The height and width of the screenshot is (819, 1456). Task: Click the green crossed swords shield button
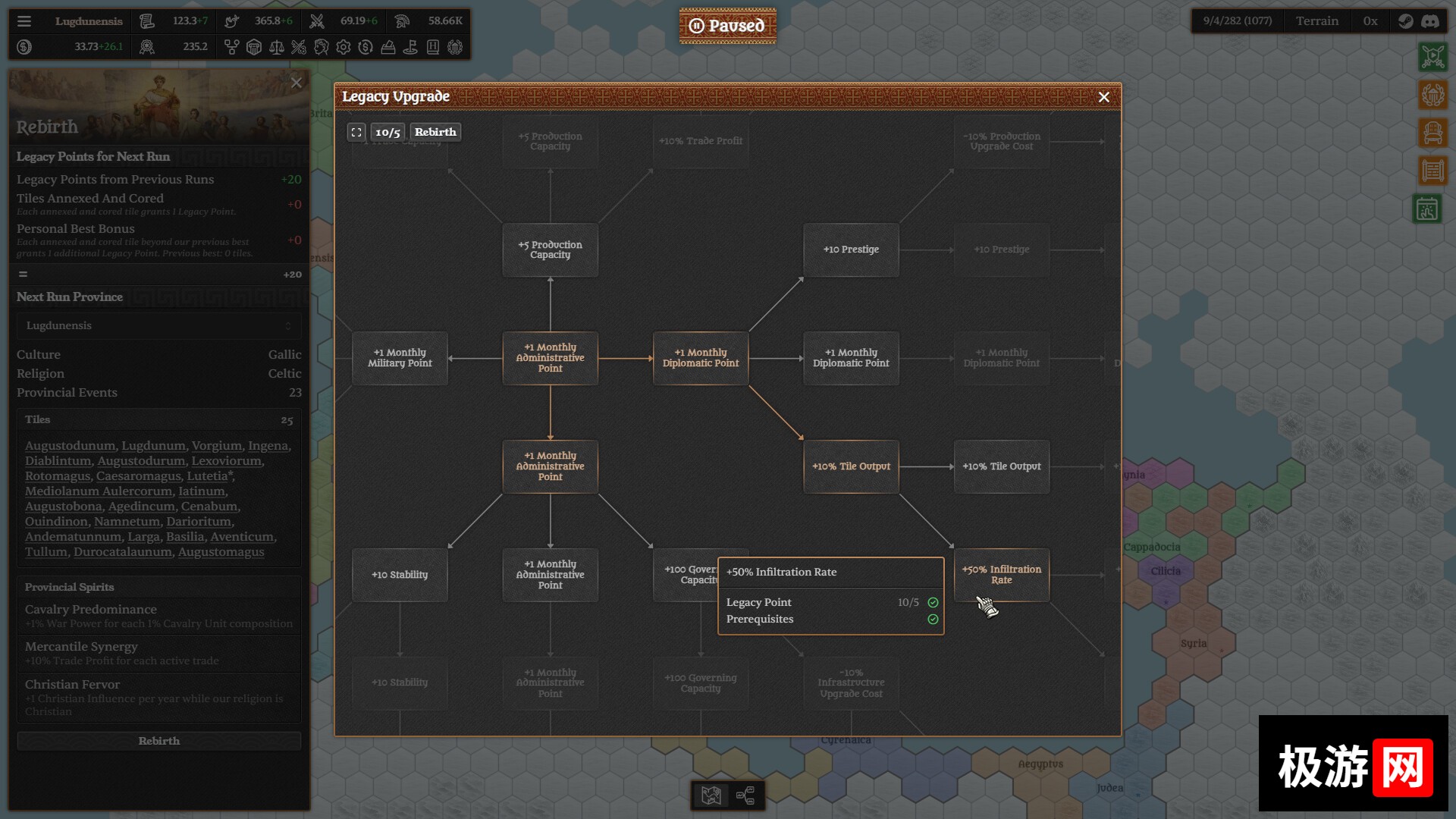(1432, 57)
